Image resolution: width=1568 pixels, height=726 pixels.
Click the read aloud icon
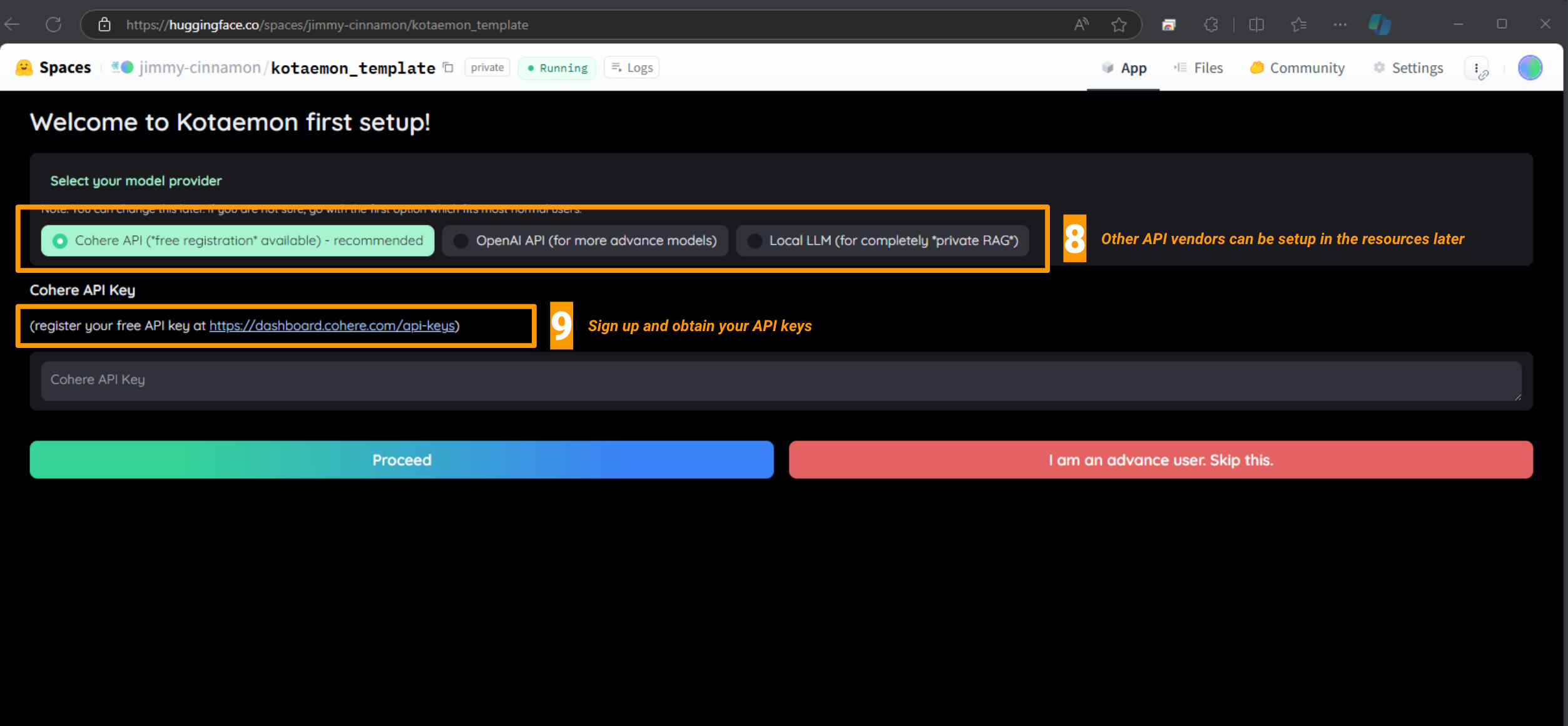point(1081,24)
